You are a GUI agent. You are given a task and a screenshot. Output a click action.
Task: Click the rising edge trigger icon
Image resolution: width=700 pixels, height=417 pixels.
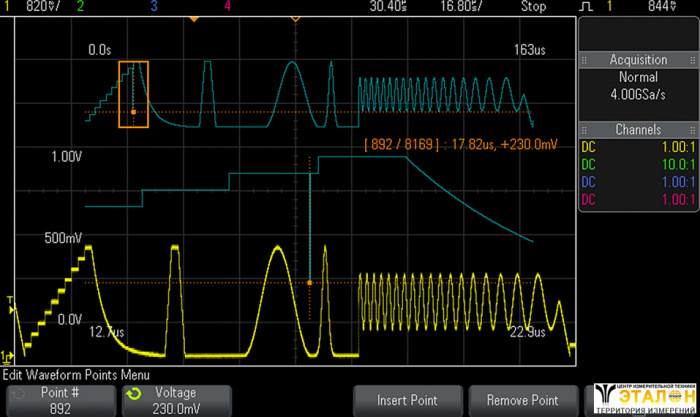coord(587,6)
